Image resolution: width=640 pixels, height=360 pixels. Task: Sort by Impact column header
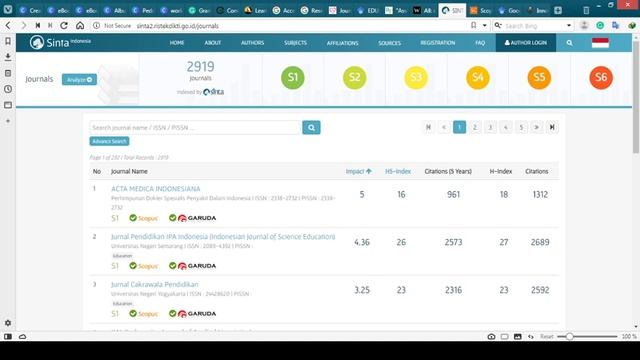tap(358, 171)
